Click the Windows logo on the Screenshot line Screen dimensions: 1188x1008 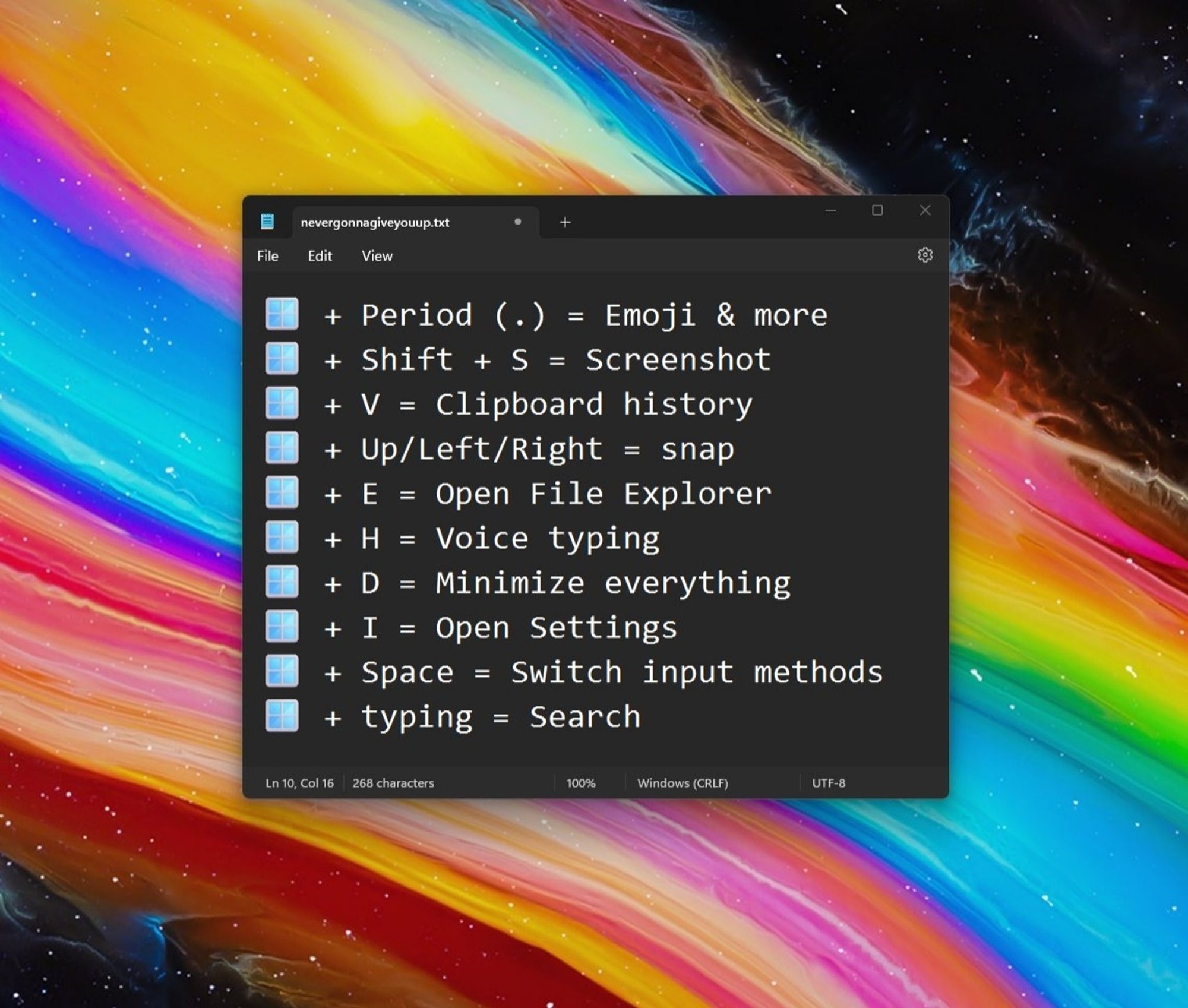click(x=282, y=358)
